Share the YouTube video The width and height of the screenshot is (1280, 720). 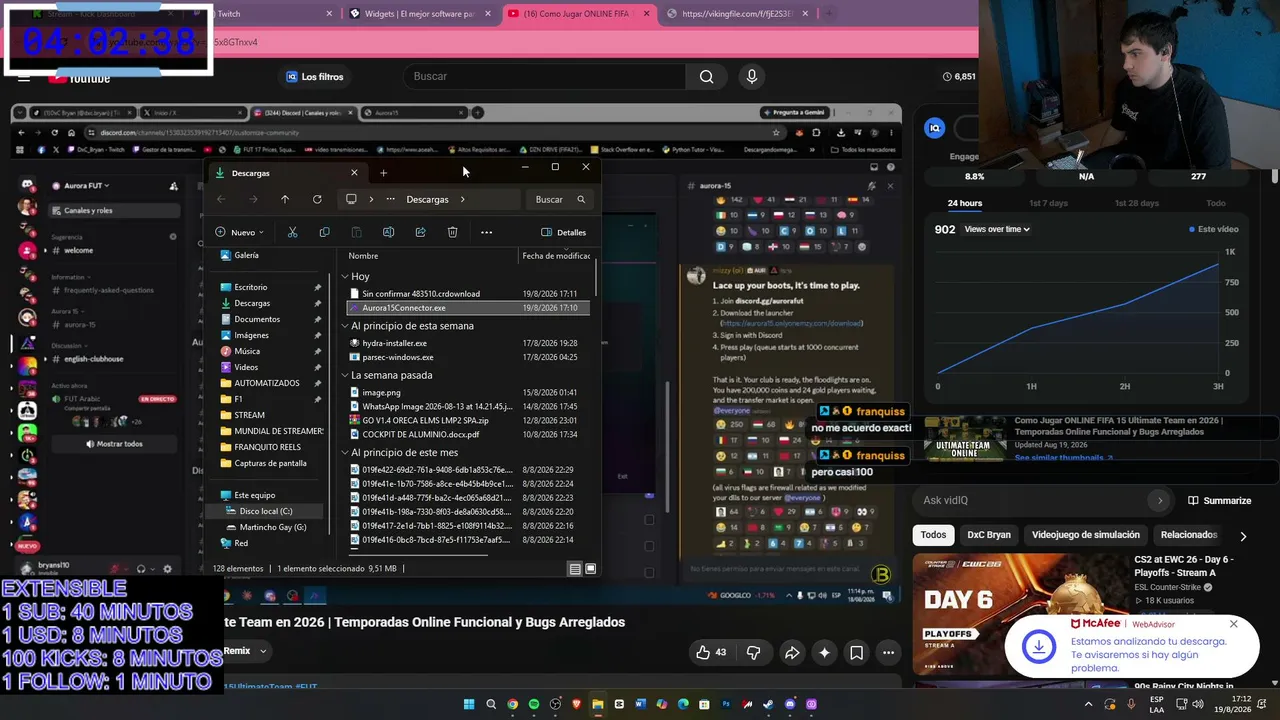tap(792, 653)
